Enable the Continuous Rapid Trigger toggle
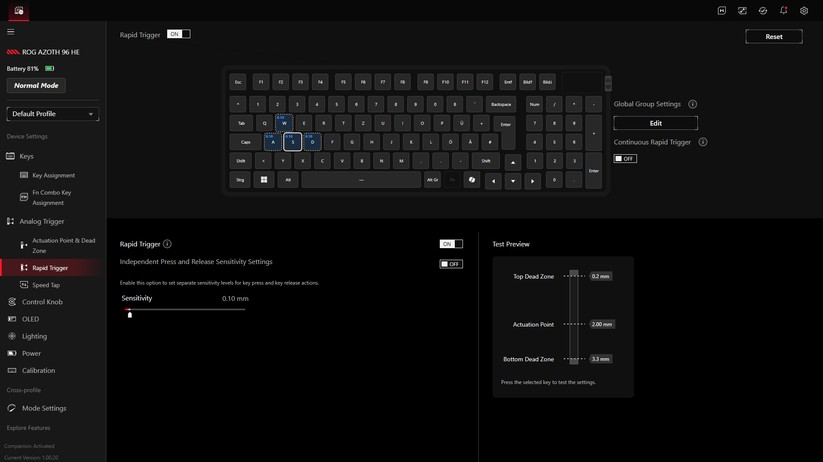 point(625,158)
